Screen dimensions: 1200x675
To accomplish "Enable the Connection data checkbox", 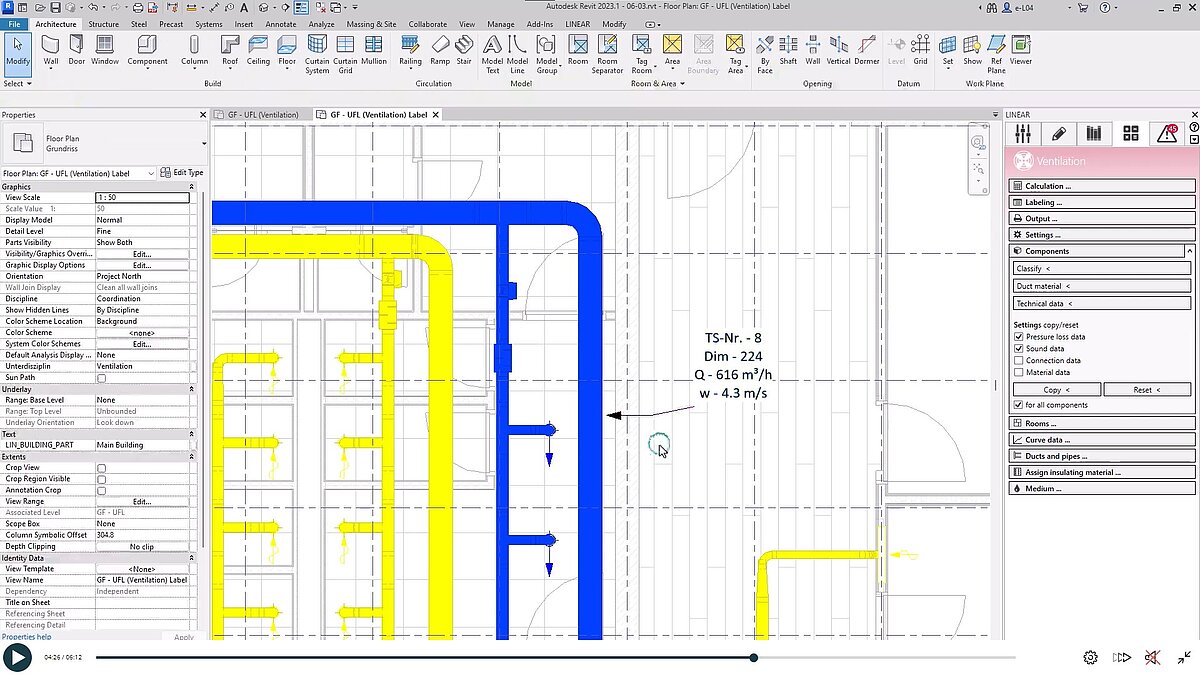I will pyautogui.click(x=1018, y=361).
